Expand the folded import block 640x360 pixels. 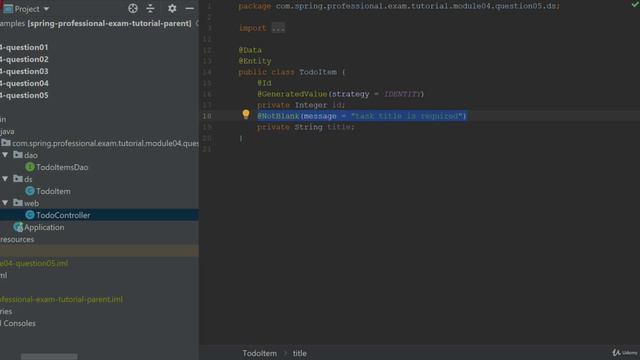click(x=278, y=28)
